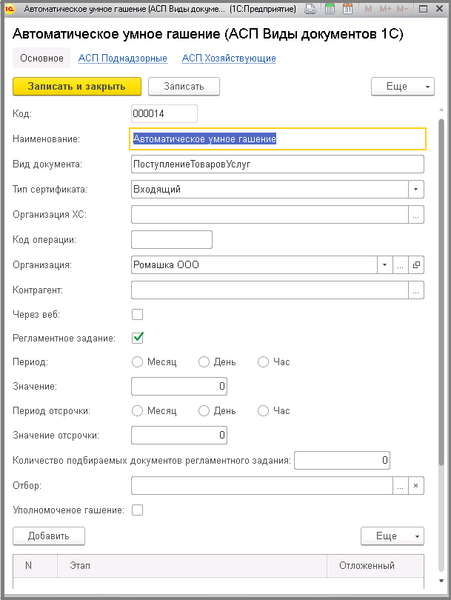Click the Добавить button
Screen dimensions: 451x600
pos(49,536)
